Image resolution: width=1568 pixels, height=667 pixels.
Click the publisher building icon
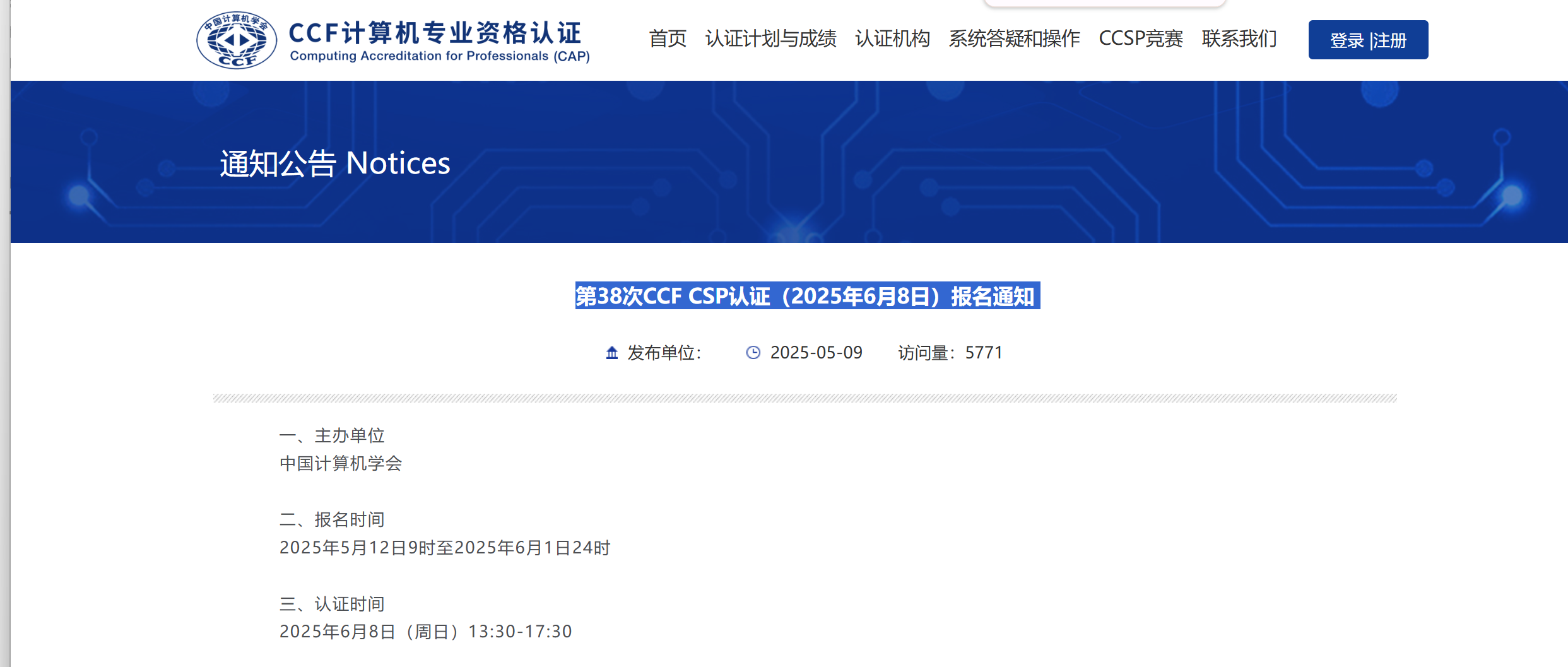click(612, 353)
